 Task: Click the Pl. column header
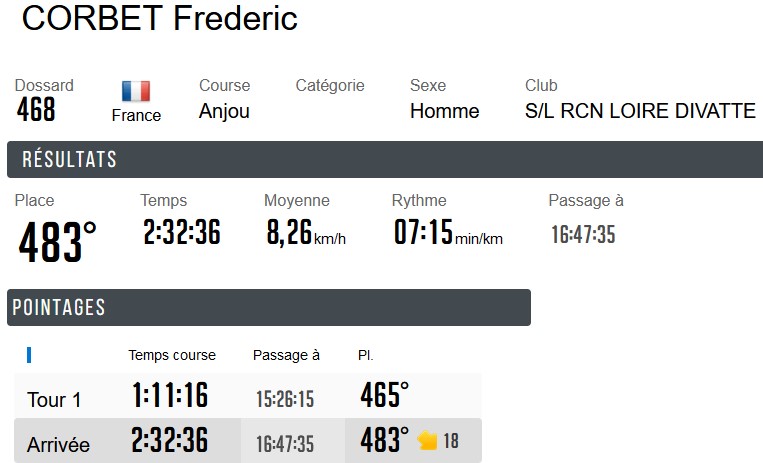coord(366,355)
